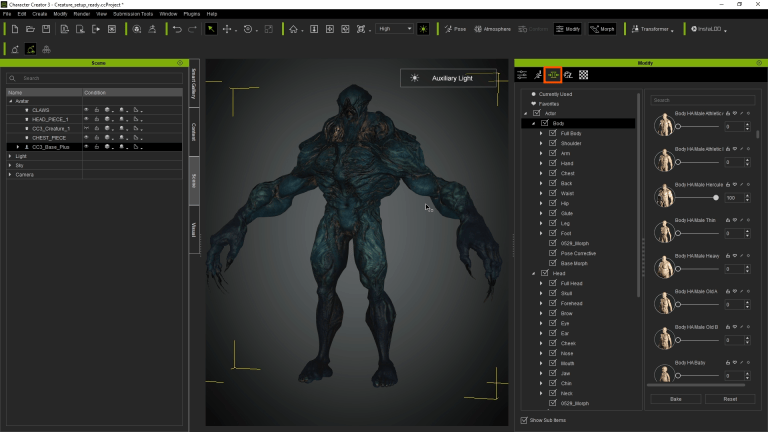This screenshot has width=768, height=432.
Task: Open the Morph tab in Modify panel
Action: (553, 75)
